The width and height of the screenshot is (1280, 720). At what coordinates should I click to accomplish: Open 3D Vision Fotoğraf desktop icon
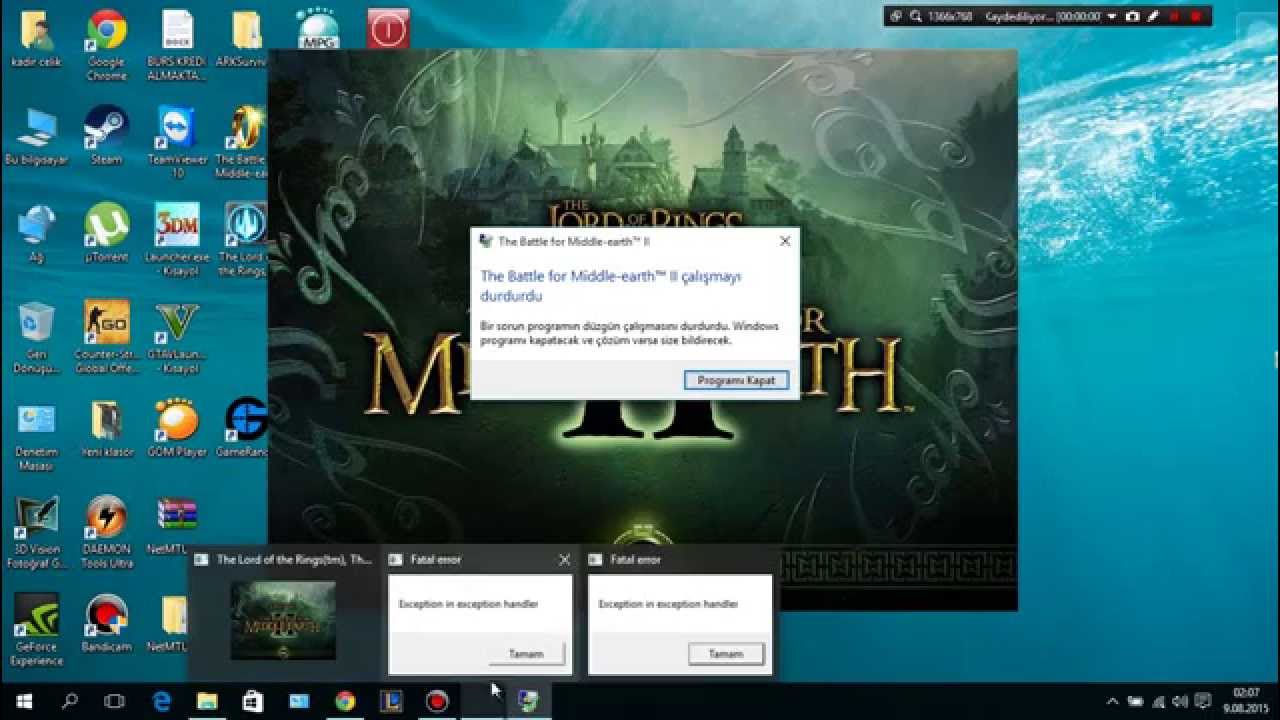(37, 533)
